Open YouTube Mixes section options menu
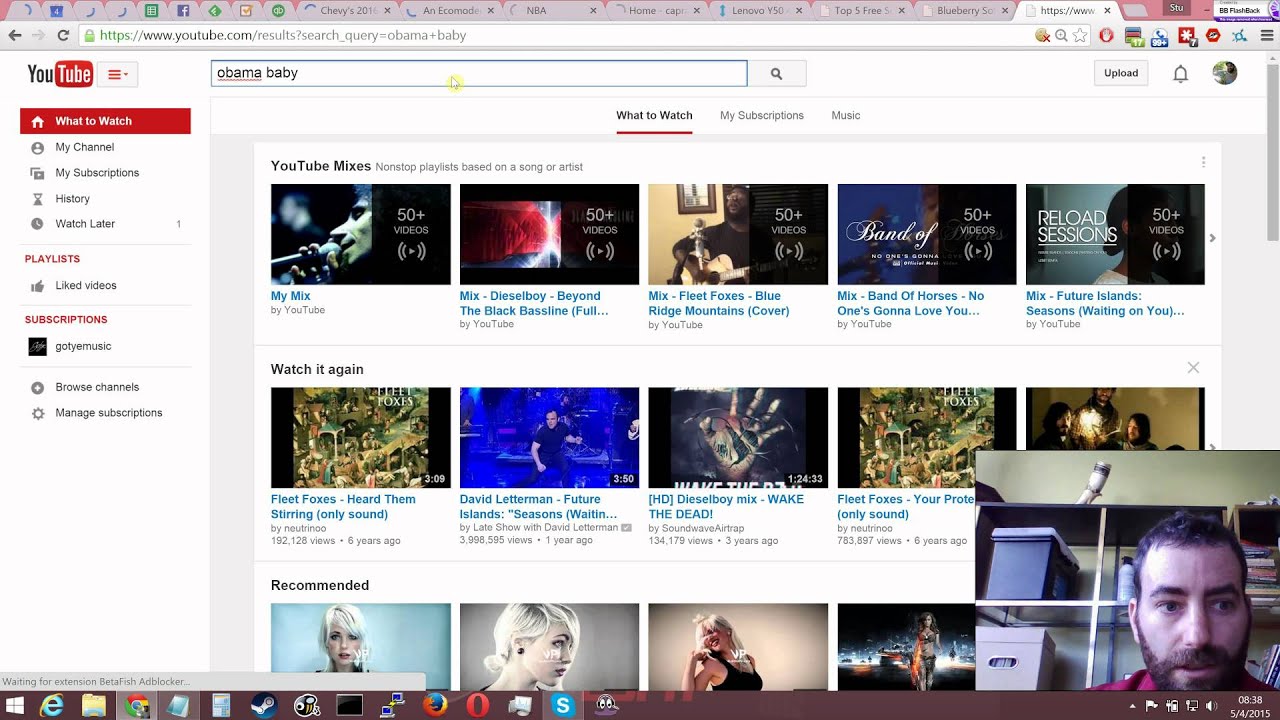 point(1203,162)
